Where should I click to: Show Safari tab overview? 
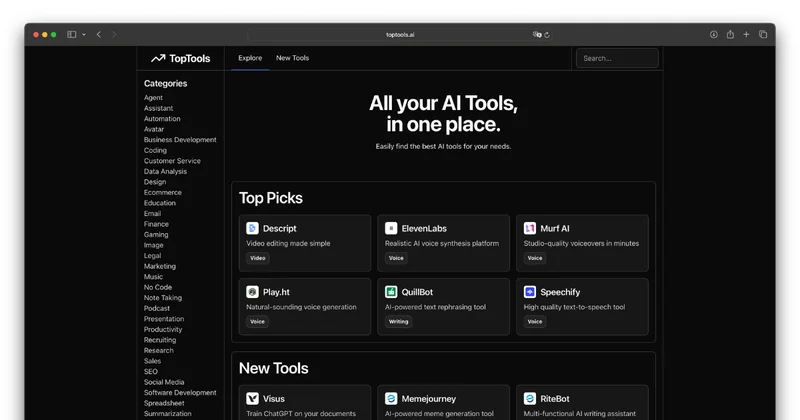coord(763,35)
